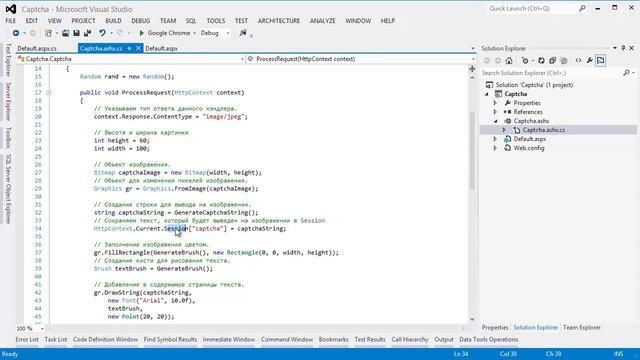The image size is (640, 360).
Task: Close the Captcha.ashx.cs tab with the X
Action: tap(138, 48)
